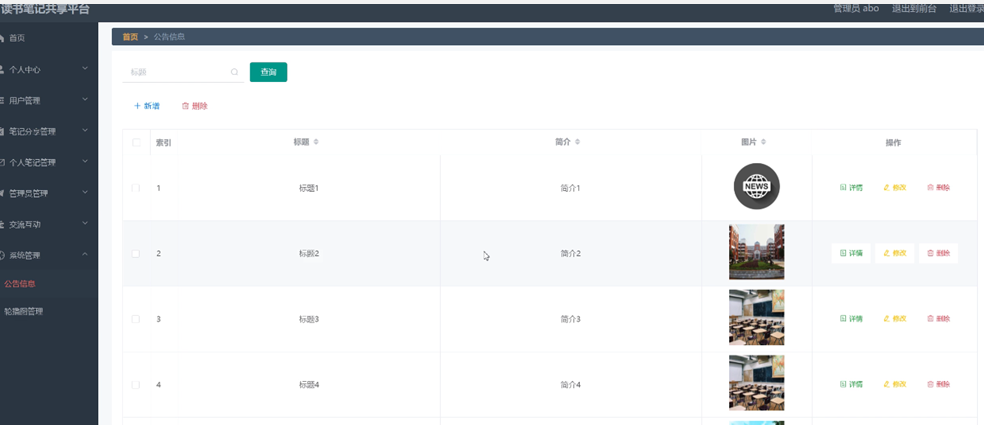The image size is (984, 425).
Task: Open 详情 for row 标题1
Action: click(x=851, y=187)
